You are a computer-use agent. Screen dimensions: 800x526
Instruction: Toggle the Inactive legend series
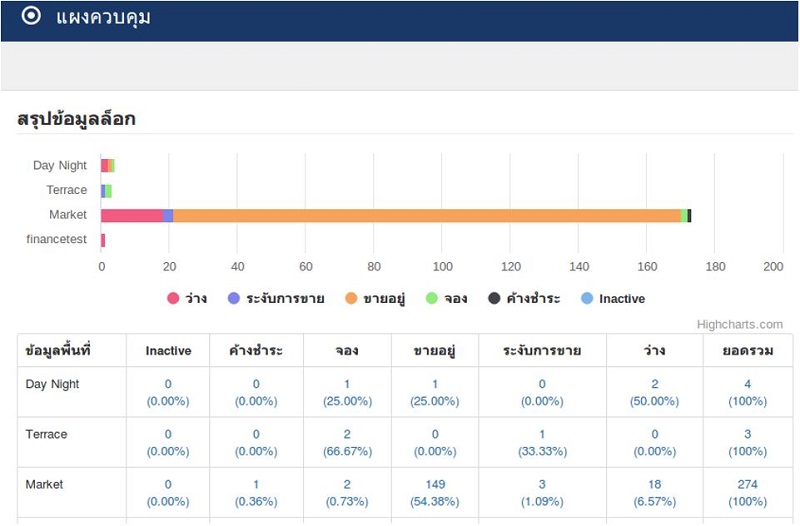tap(613, 298)
